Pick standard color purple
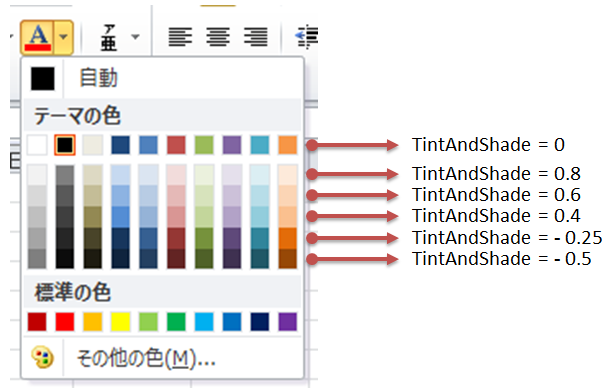Viewport: 610px width, 388px height. click(288, 322)
